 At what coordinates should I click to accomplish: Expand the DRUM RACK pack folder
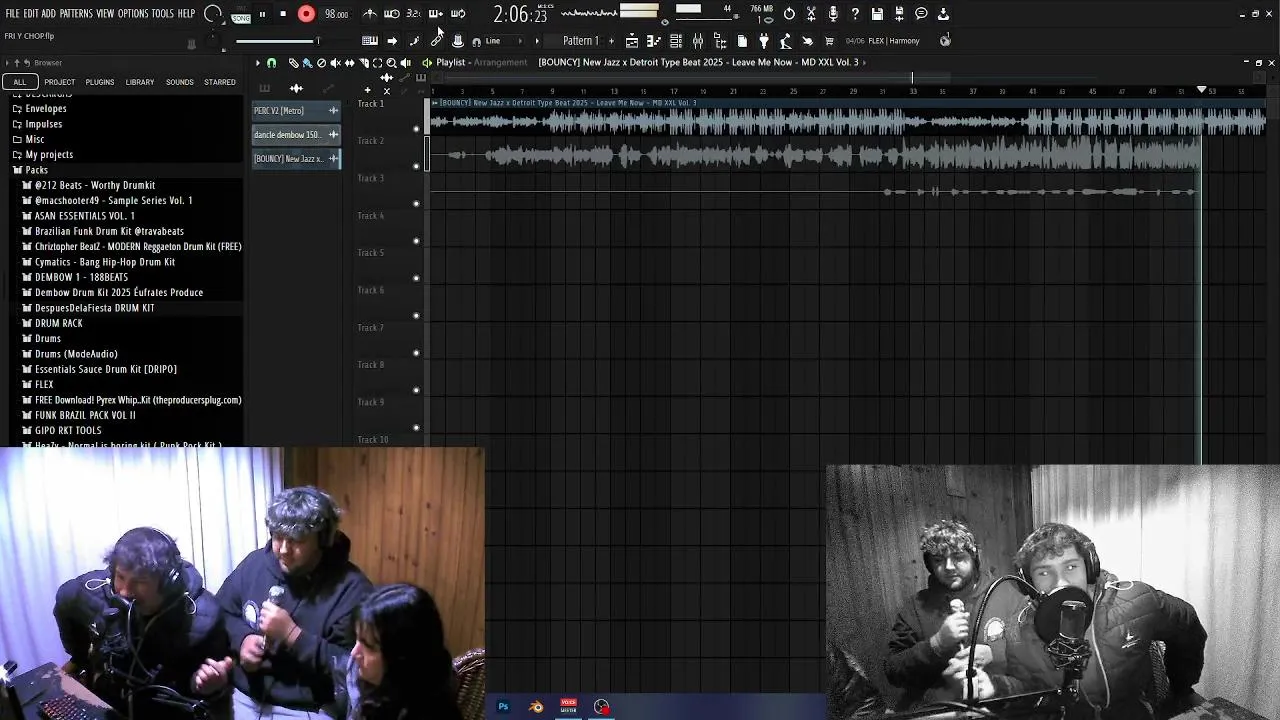(x=58, y=323)
